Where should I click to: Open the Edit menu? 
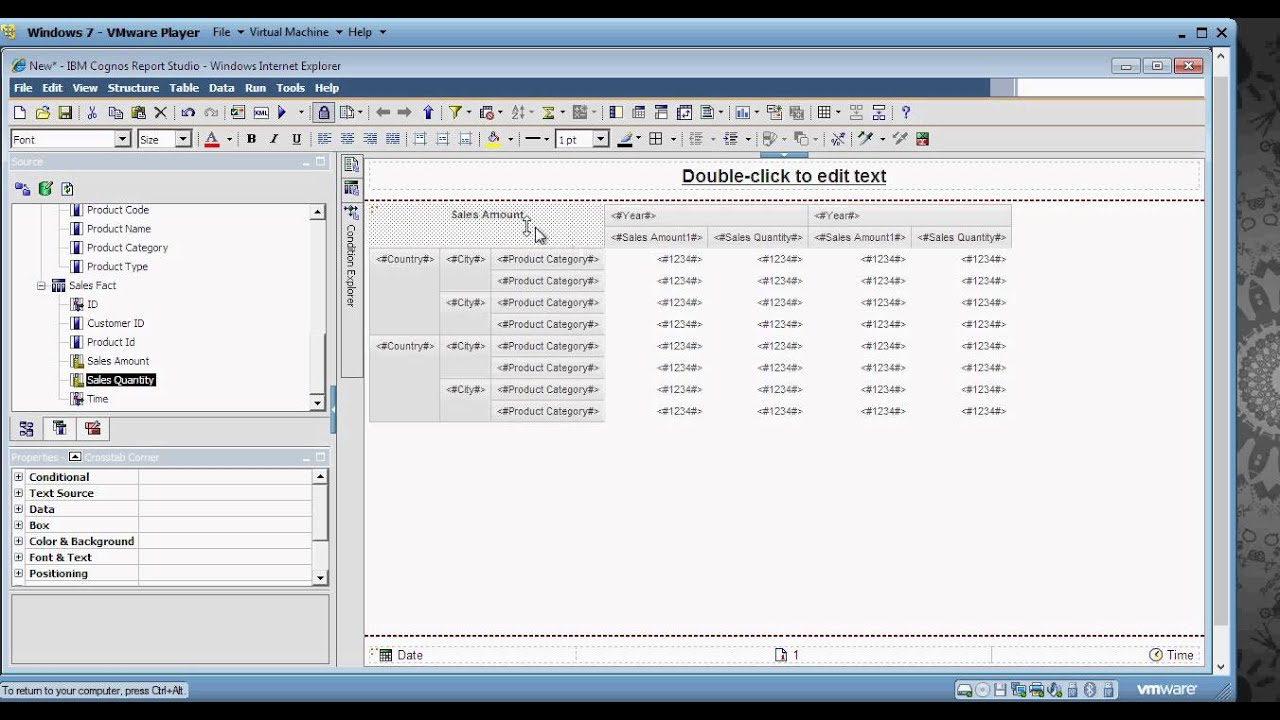(52, 88)
